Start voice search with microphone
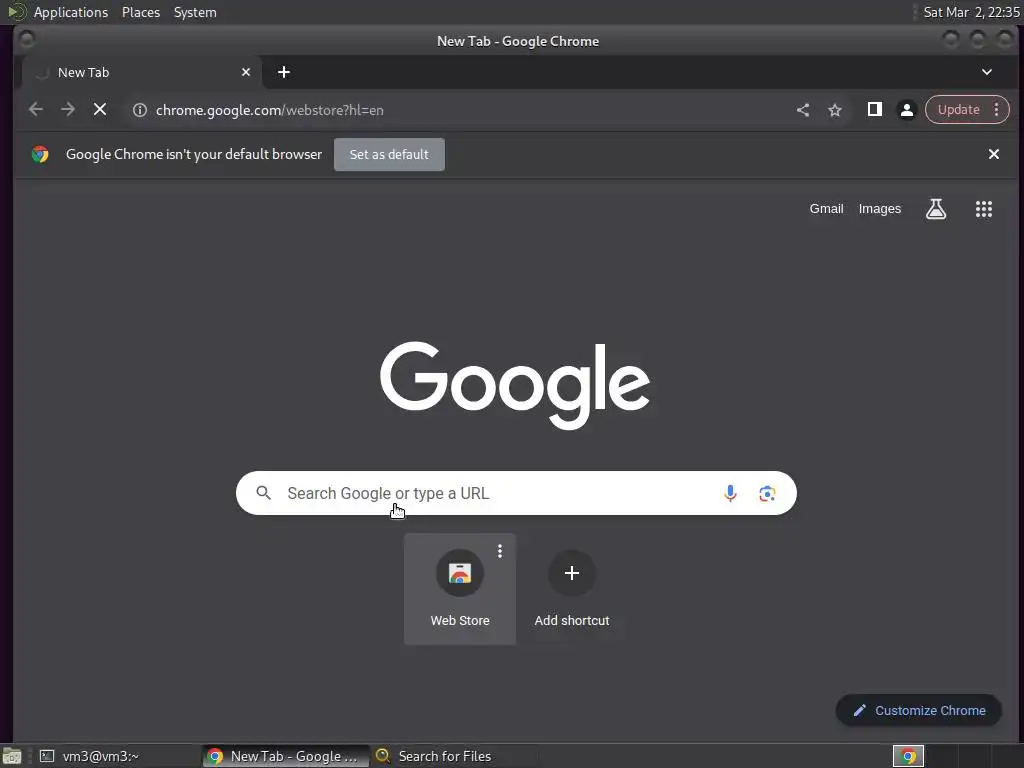Image resolution: width=1024 pixels, height=768 pixels. coord(730,493)
